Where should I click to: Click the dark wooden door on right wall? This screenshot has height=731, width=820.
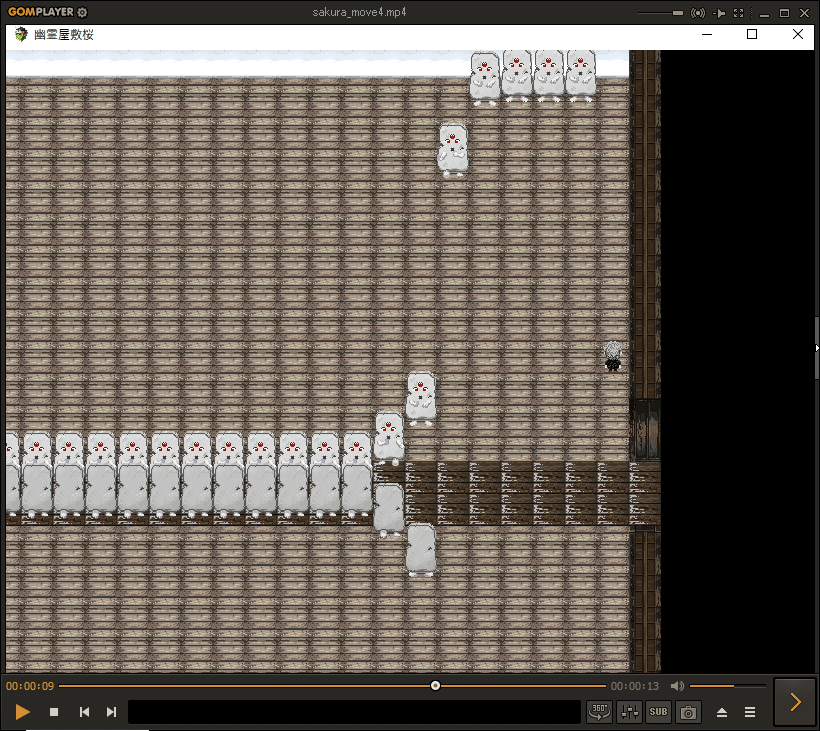point(645,429)
